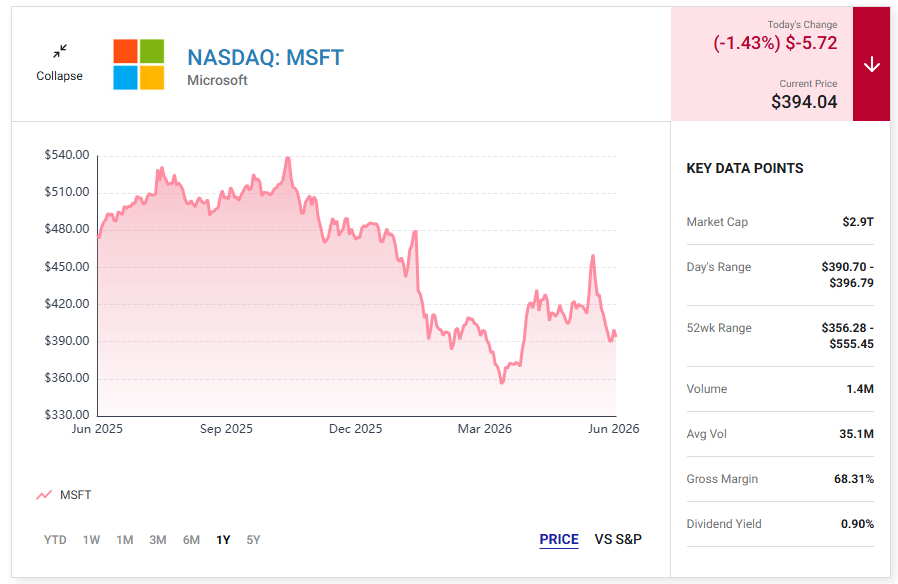The height and width of the screenshot is (584, 898).
Task: Select the 1W time range
Action: click(x=91, y=540)
